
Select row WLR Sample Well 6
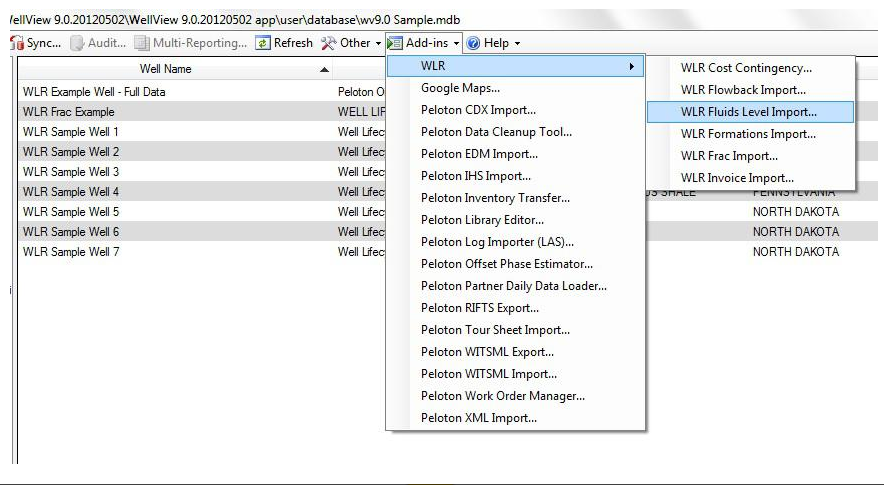click(202, 232)
